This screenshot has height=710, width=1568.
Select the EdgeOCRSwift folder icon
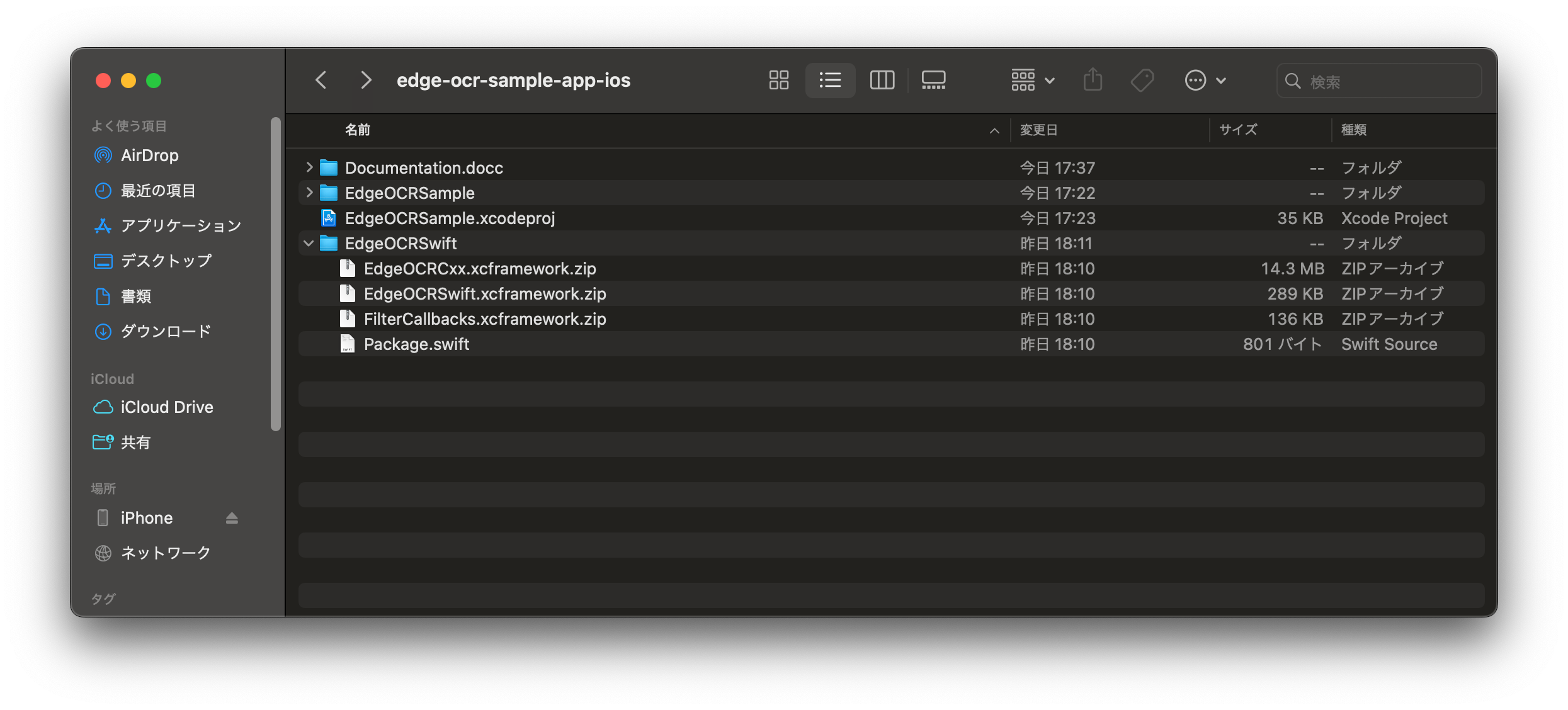tap(329, 243)
